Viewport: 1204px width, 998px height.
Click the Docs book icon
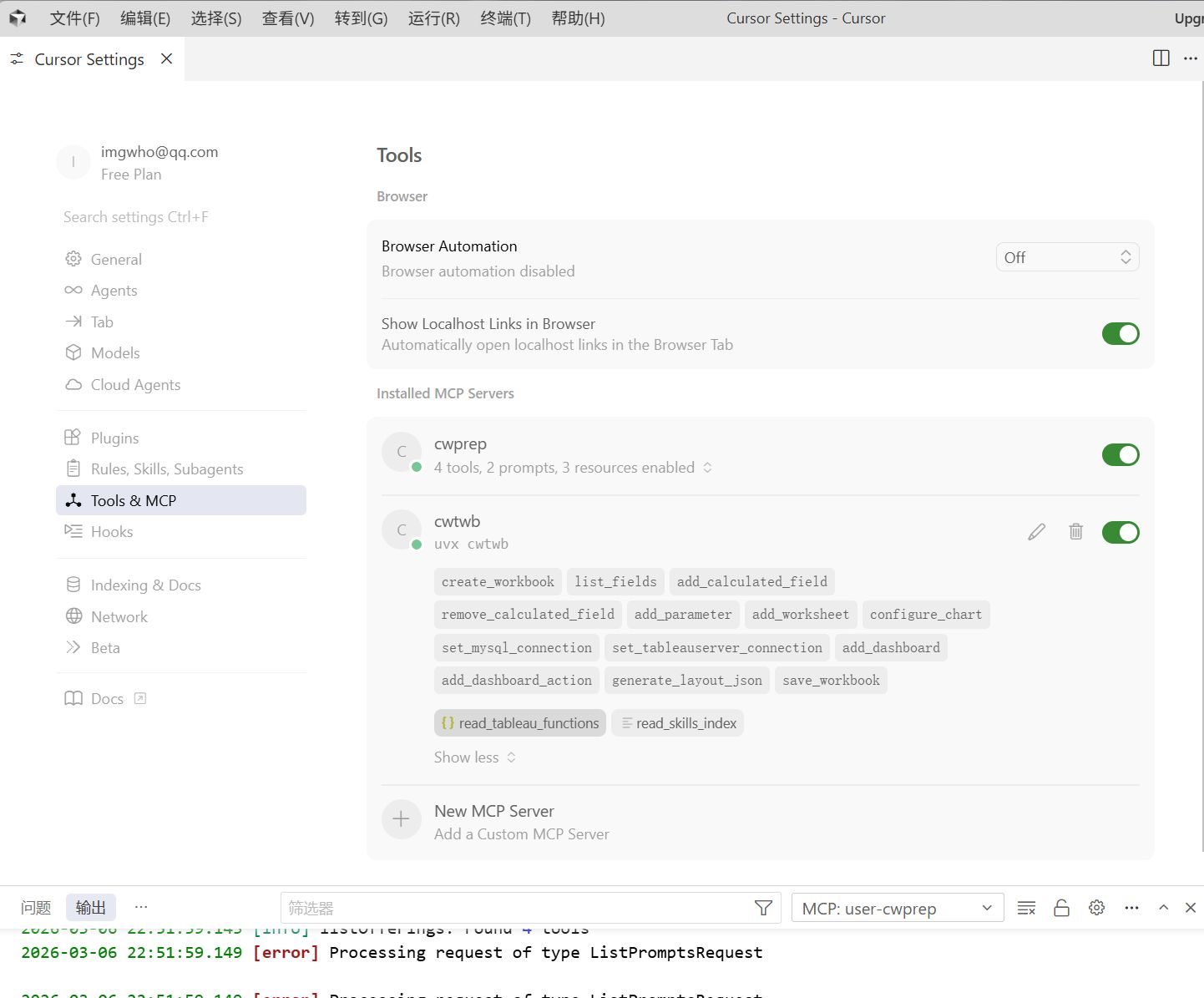(73, 698)
